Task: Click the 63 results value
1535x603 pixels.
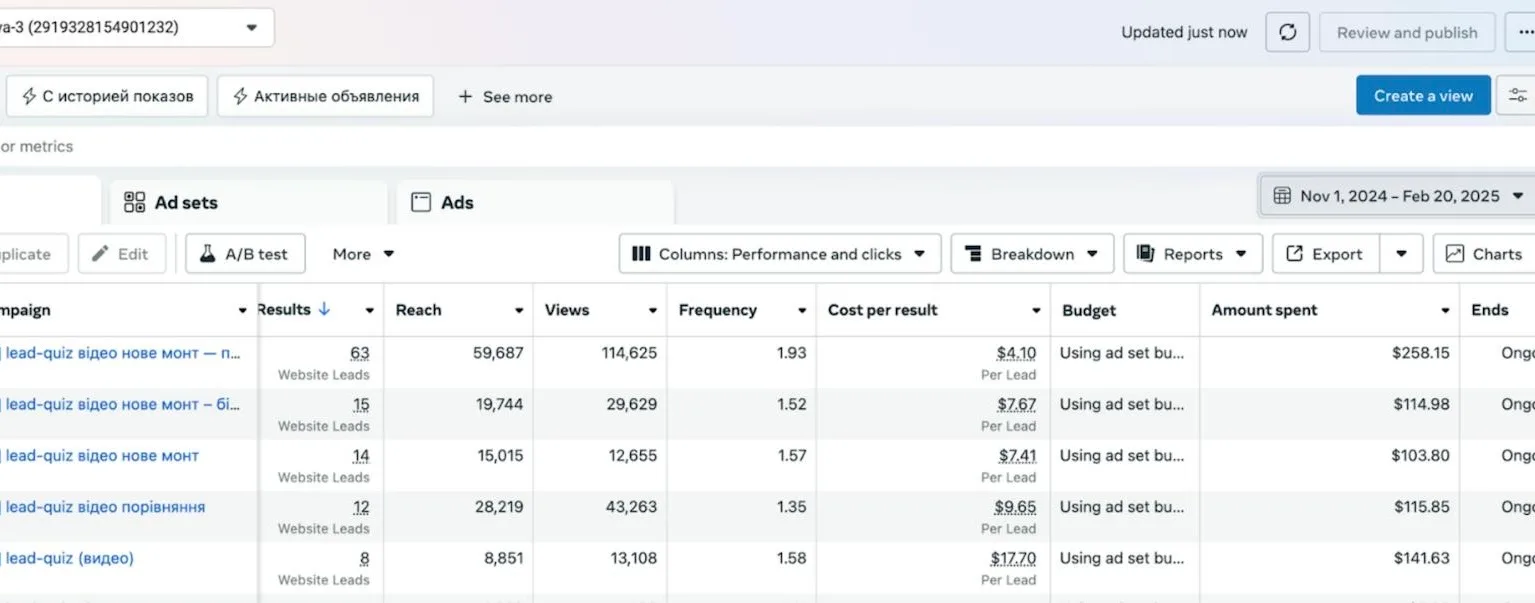Action: tap(360, 353)
